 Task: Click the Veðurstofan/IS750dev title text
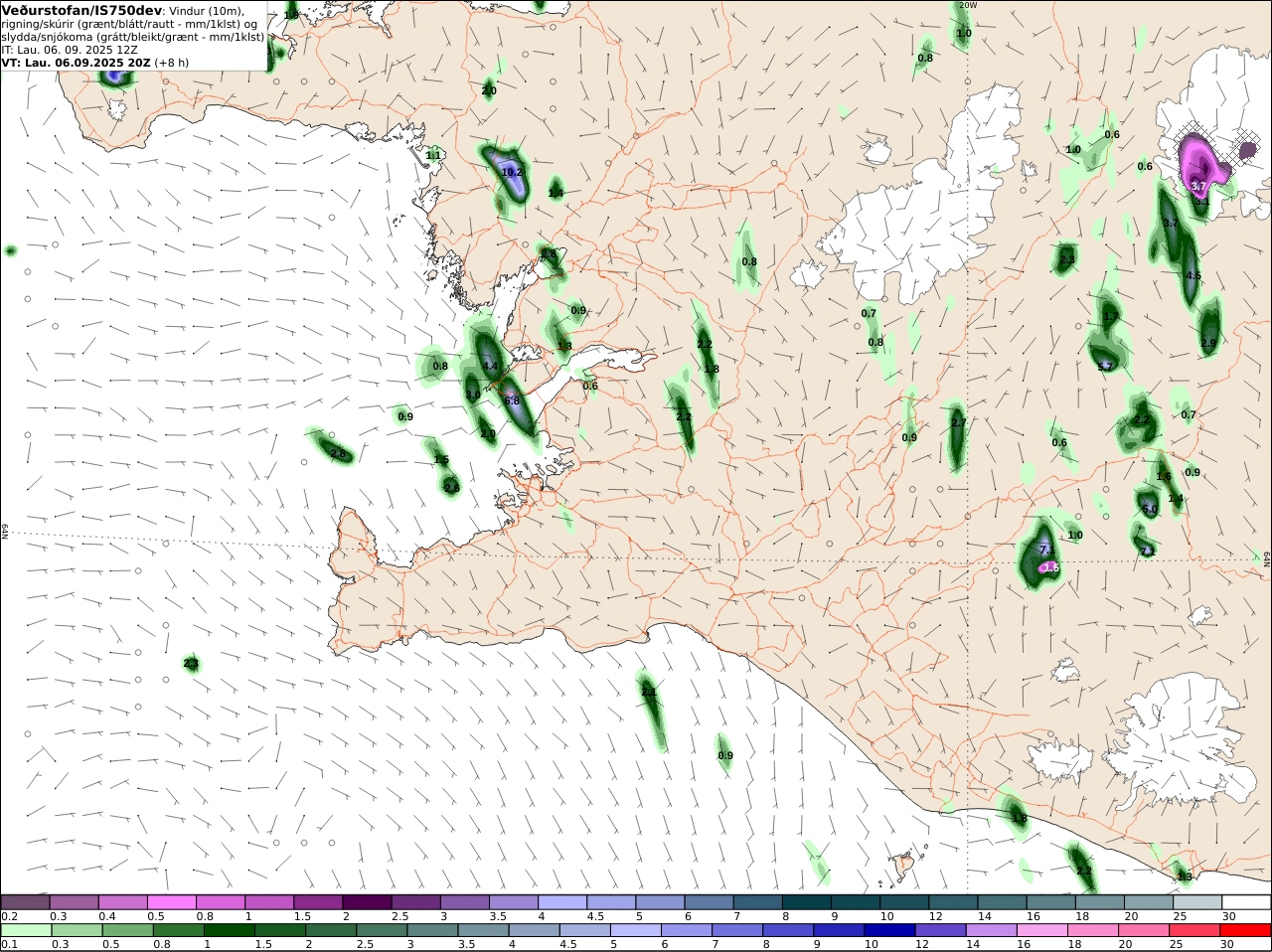pyautogui.click(x=81, y=11)
